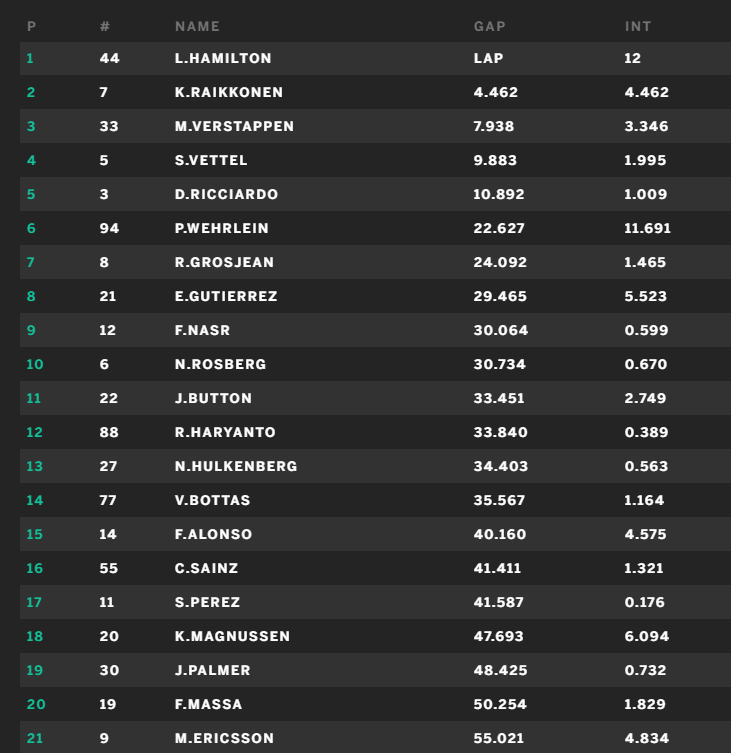Image resolution: width=731 pixels, height=753 pixels.
Task: Select F.MASSA driver name
Action: (x=208, y=704)
